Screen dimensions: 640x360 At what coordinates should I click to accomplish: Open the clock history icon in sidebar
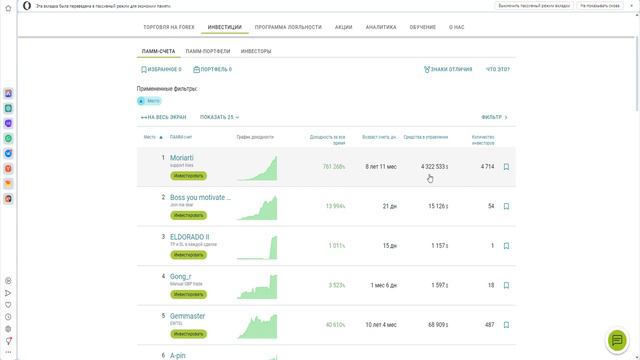pos(8,317)
